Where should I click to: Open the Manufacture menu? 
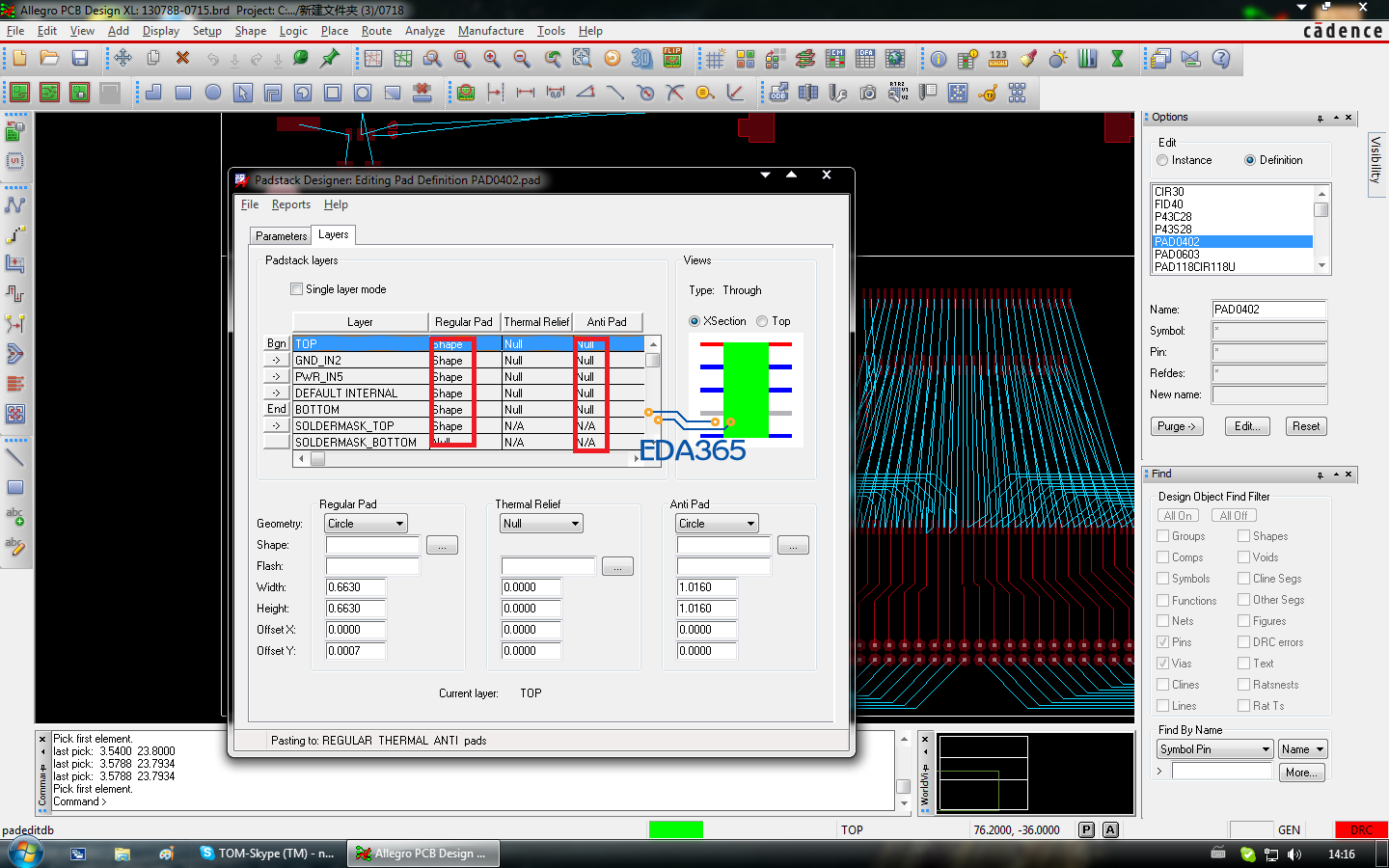(490, 31)
